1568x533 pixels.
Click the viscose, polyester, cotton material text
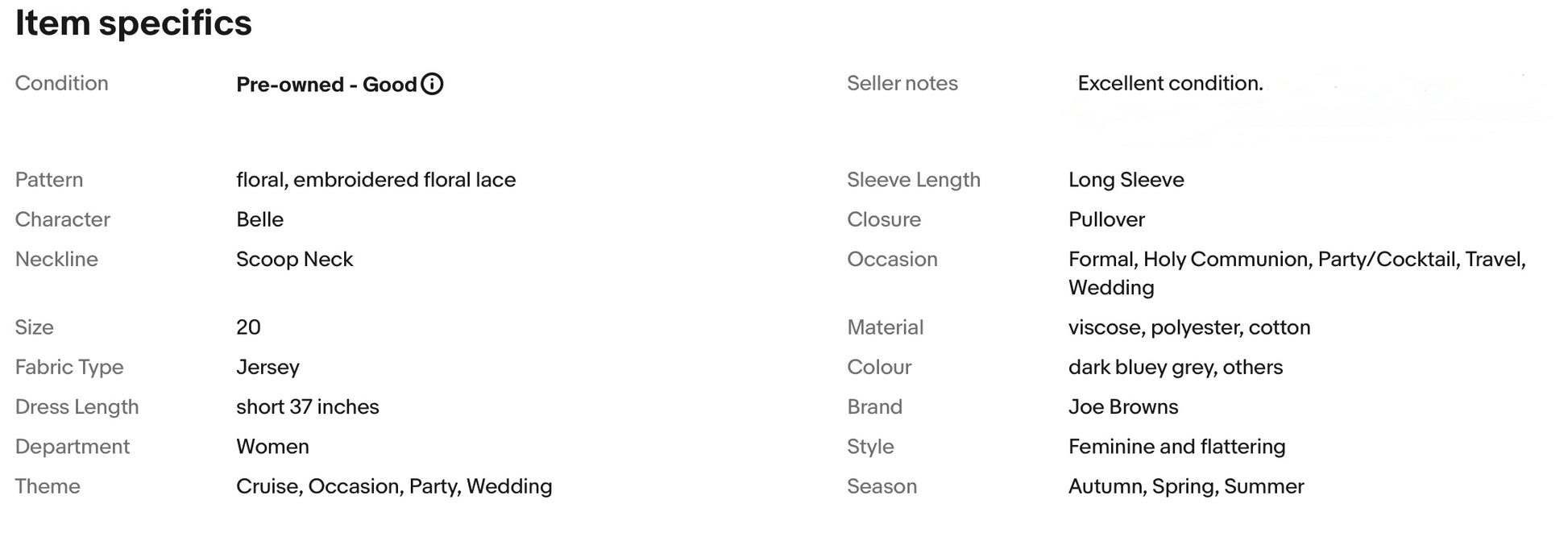1189,327
